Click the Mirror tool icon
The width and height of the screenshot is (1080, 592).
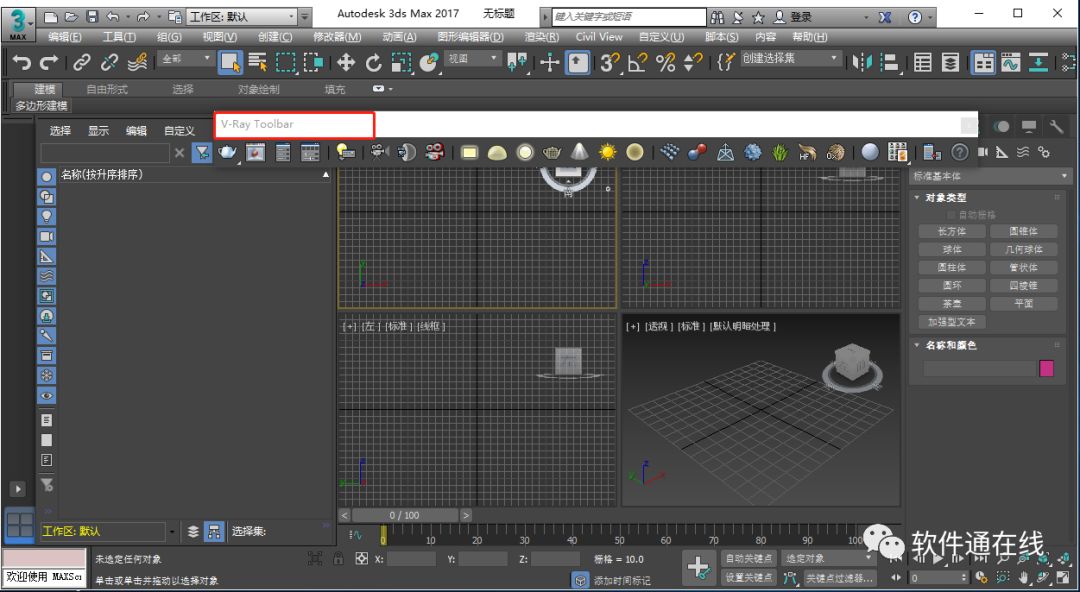(x=862, y=63)
